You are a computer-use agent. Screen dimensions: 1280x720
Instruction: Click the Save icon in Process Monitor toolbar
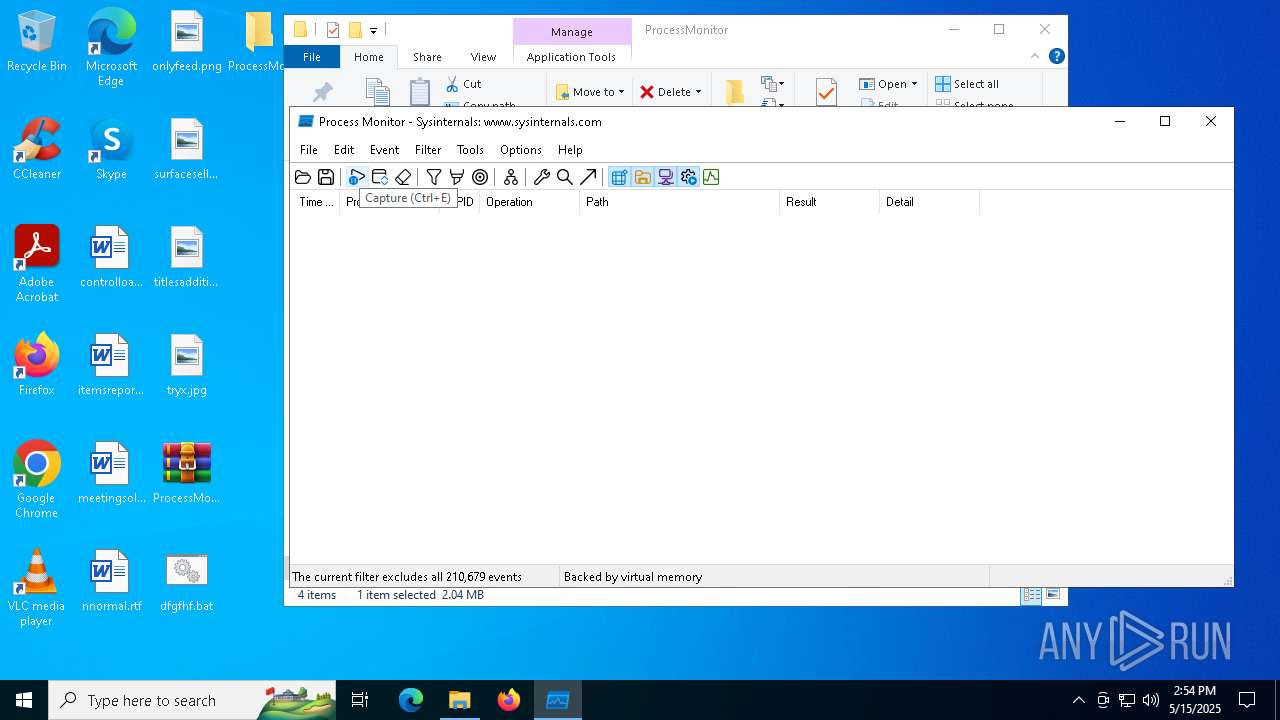326,177
